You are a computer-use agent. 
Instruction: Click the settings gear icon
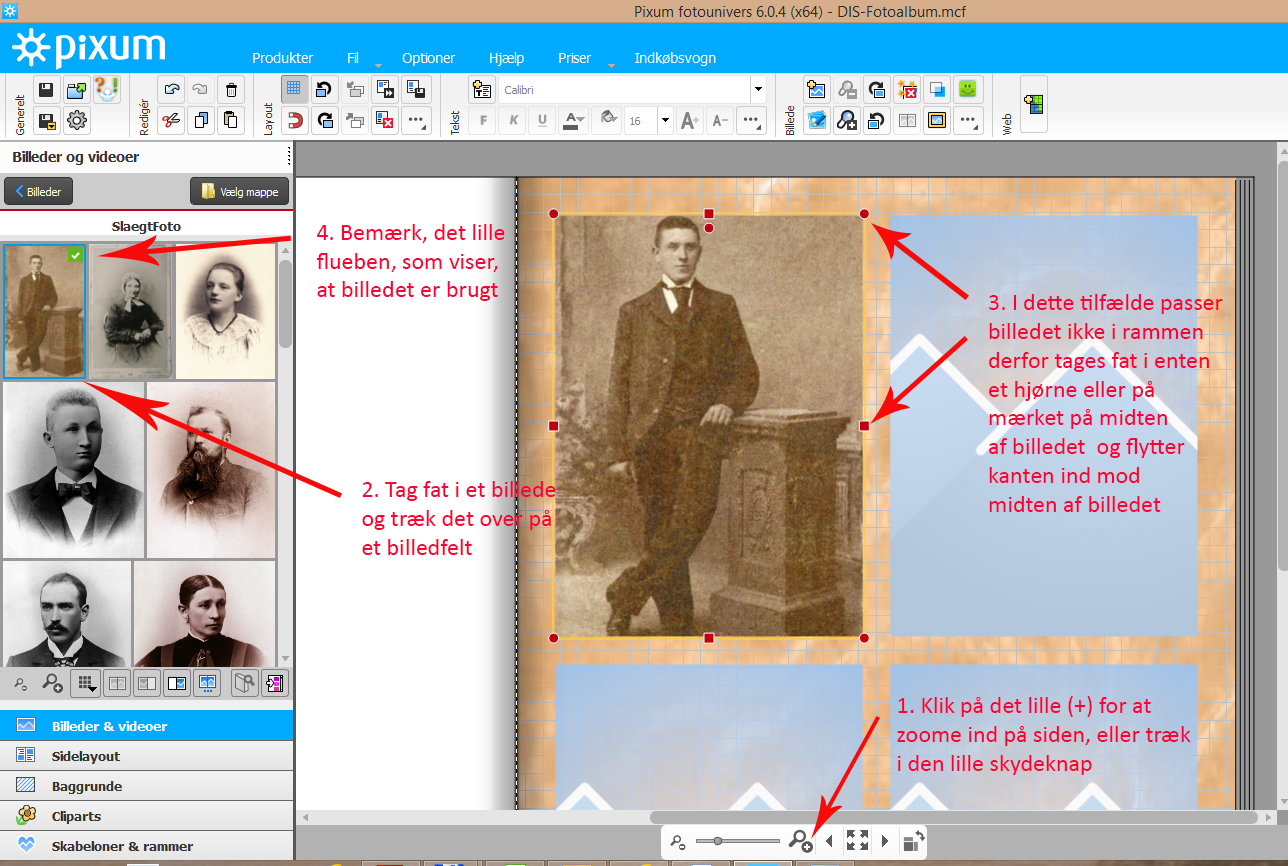click(x=76, y=121)
